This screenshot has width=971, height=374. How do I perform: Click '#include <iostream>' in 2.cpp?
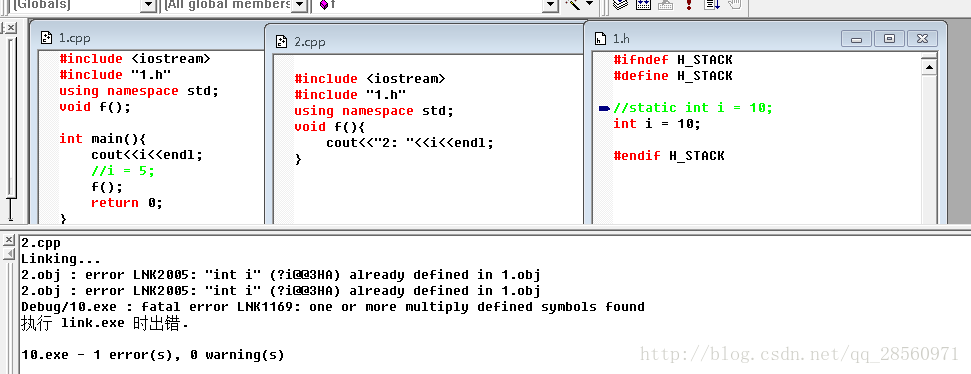tap(370, 79)
